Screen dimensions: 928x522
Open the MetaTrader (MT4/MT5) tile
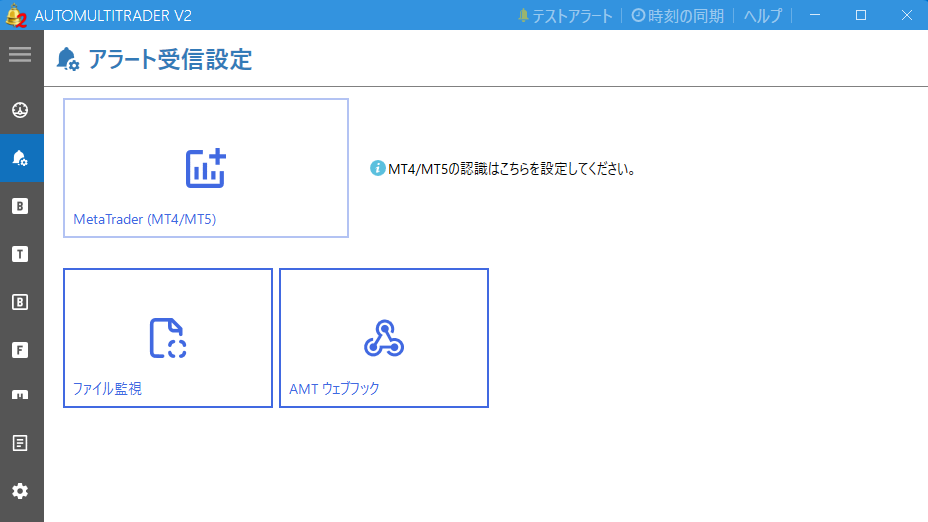pyautogui.click(x=206, y=168)
